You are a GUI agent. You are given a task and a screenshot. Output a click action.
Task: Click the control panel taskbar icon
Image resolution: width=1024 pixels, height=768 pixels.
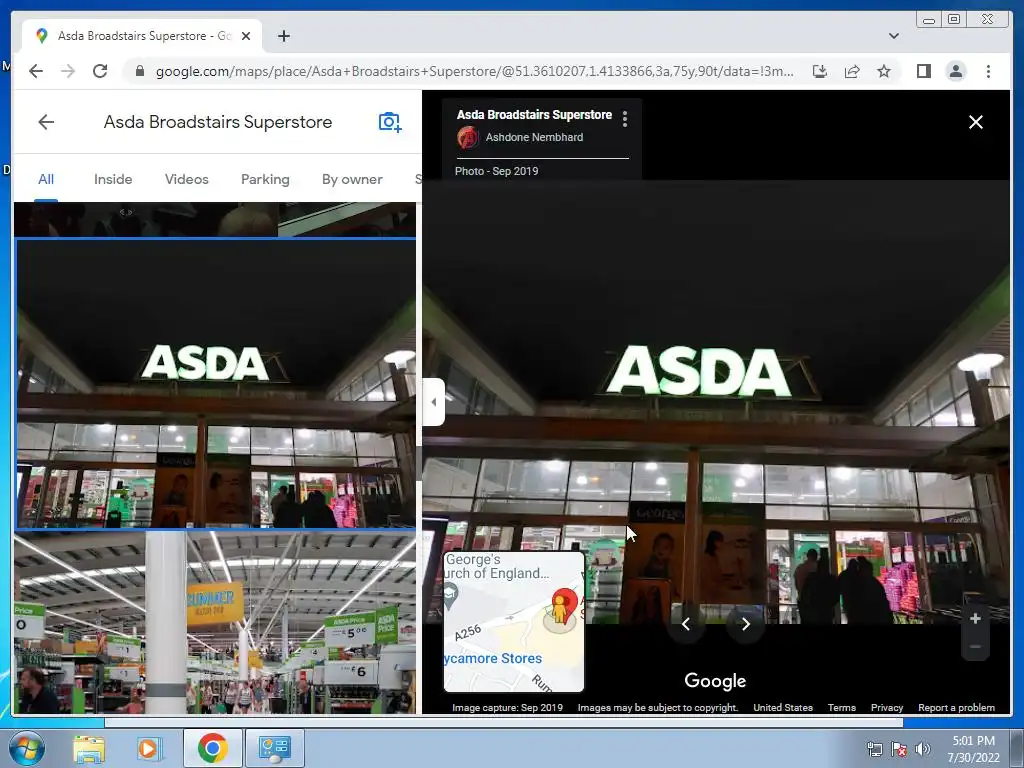(x=274, y=748)
